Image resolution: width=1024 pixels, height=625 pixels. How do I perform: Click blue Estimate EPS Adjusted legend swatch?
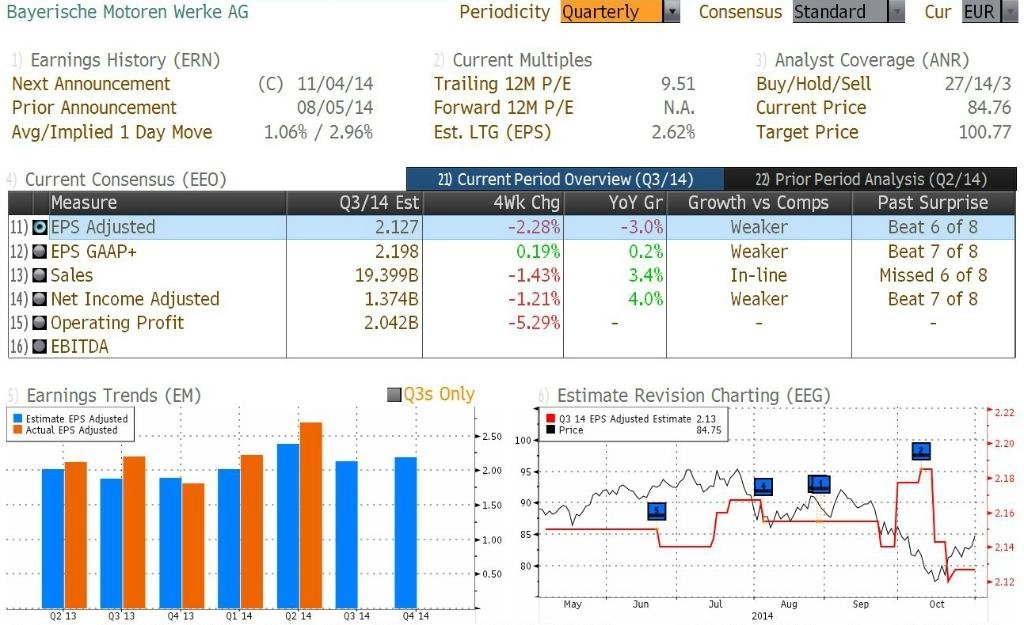(x=18, y=419)
